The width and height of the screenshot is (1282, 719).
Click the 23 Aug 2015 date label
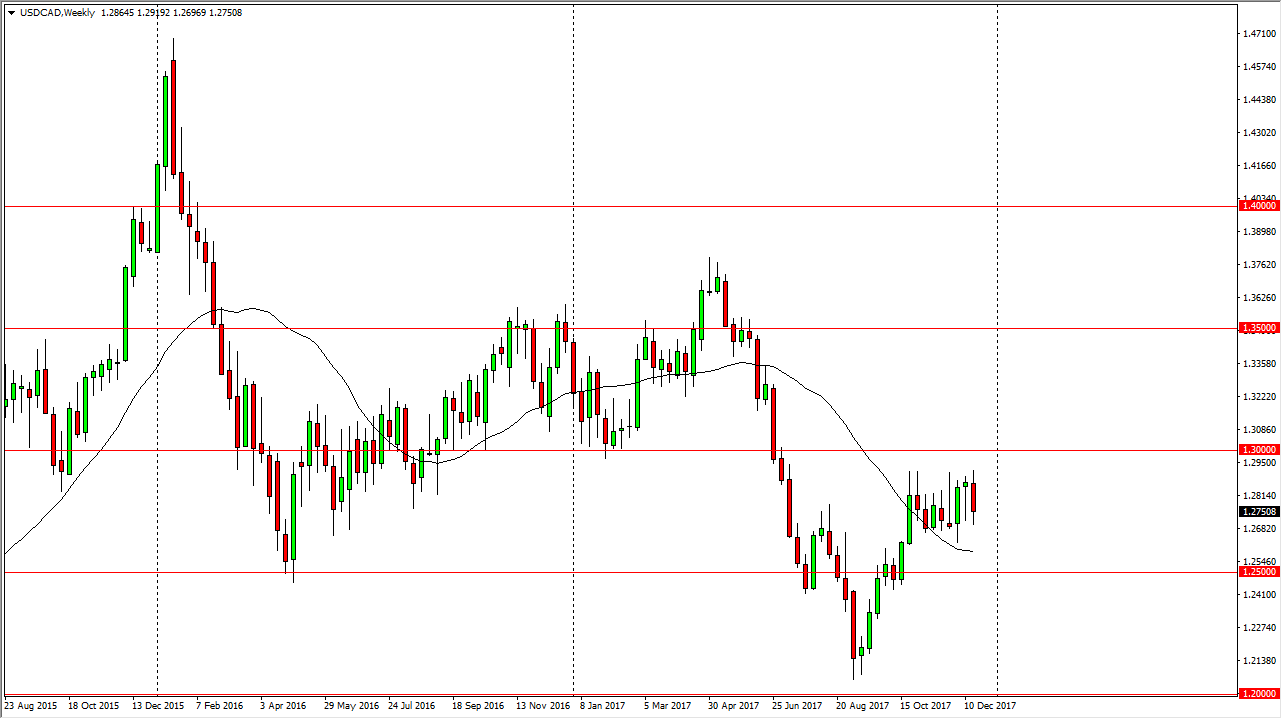tap(28, 706)
